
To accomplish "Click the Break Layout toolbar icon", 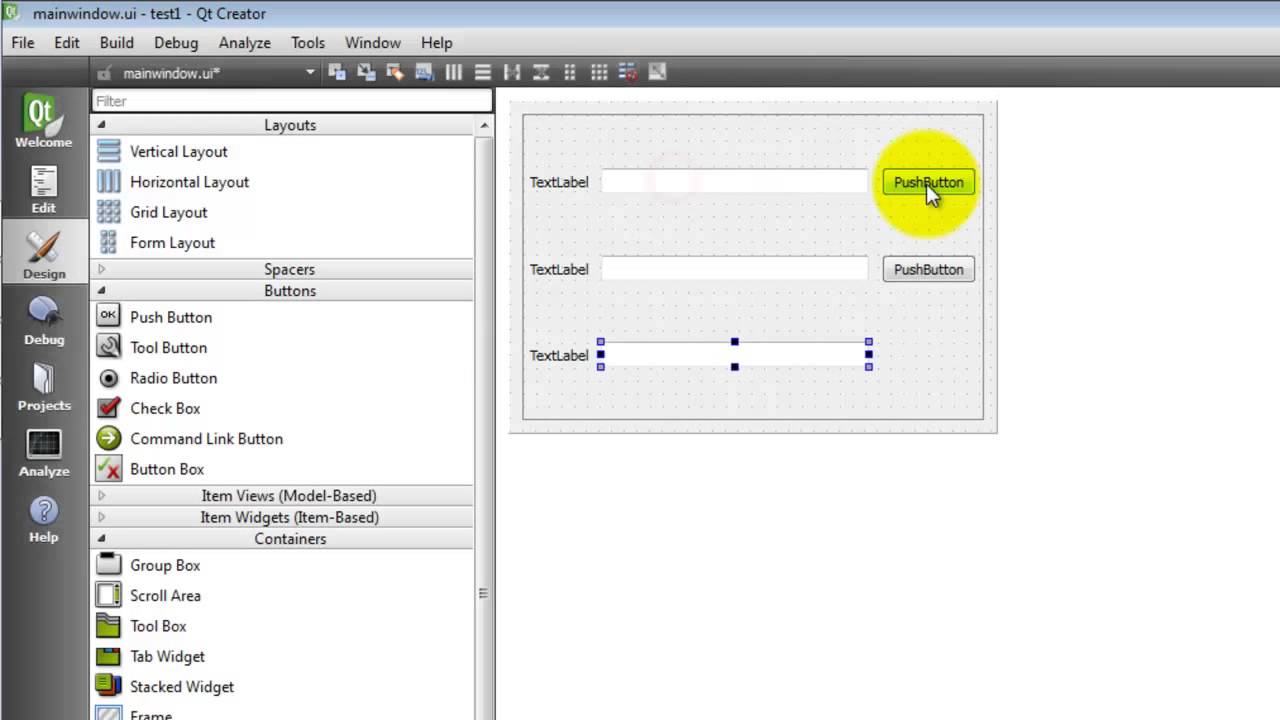I will (628, 72).
